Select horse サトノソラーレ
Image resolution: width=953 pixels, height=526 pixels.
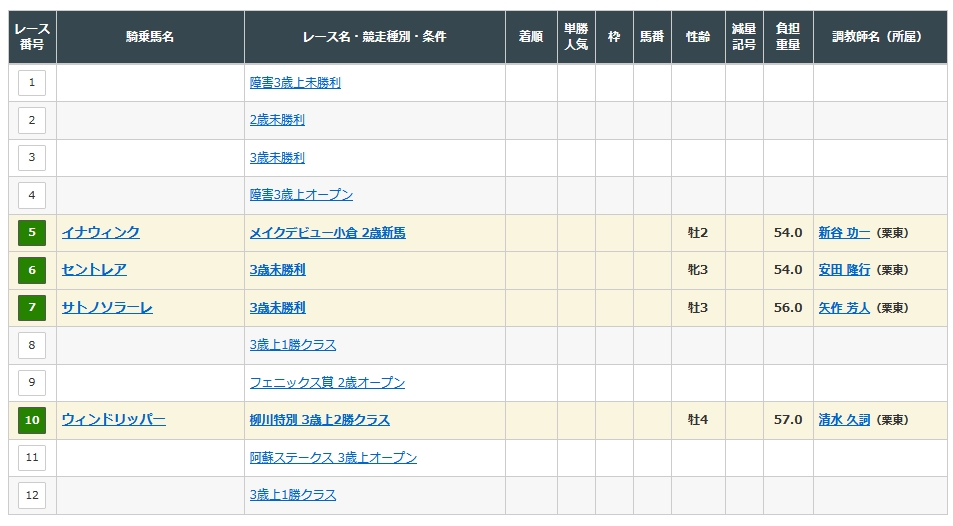click(x=107, y=307)
